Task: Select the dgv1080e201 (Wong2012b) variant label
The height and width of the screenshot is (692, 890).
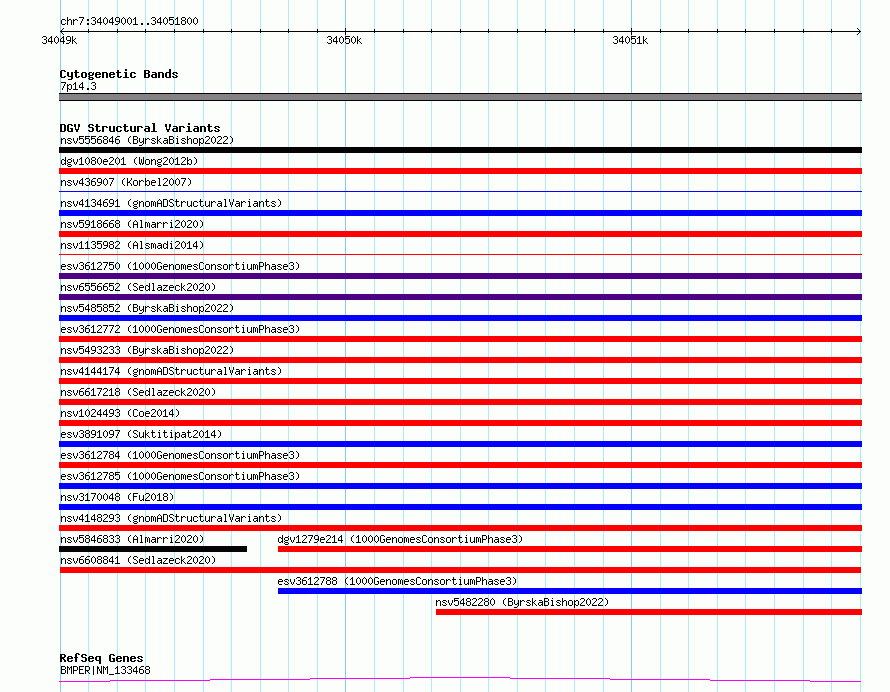Action: 129,161
